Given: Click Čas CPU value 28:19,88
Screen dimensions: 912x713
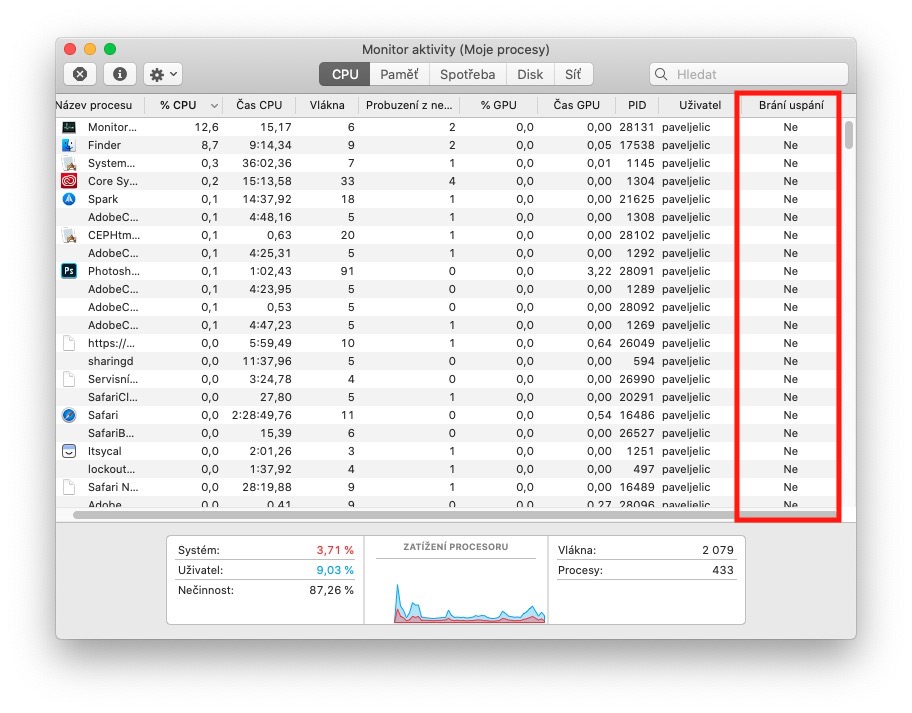Looking at the screenshot, I should tap(267, 487).
